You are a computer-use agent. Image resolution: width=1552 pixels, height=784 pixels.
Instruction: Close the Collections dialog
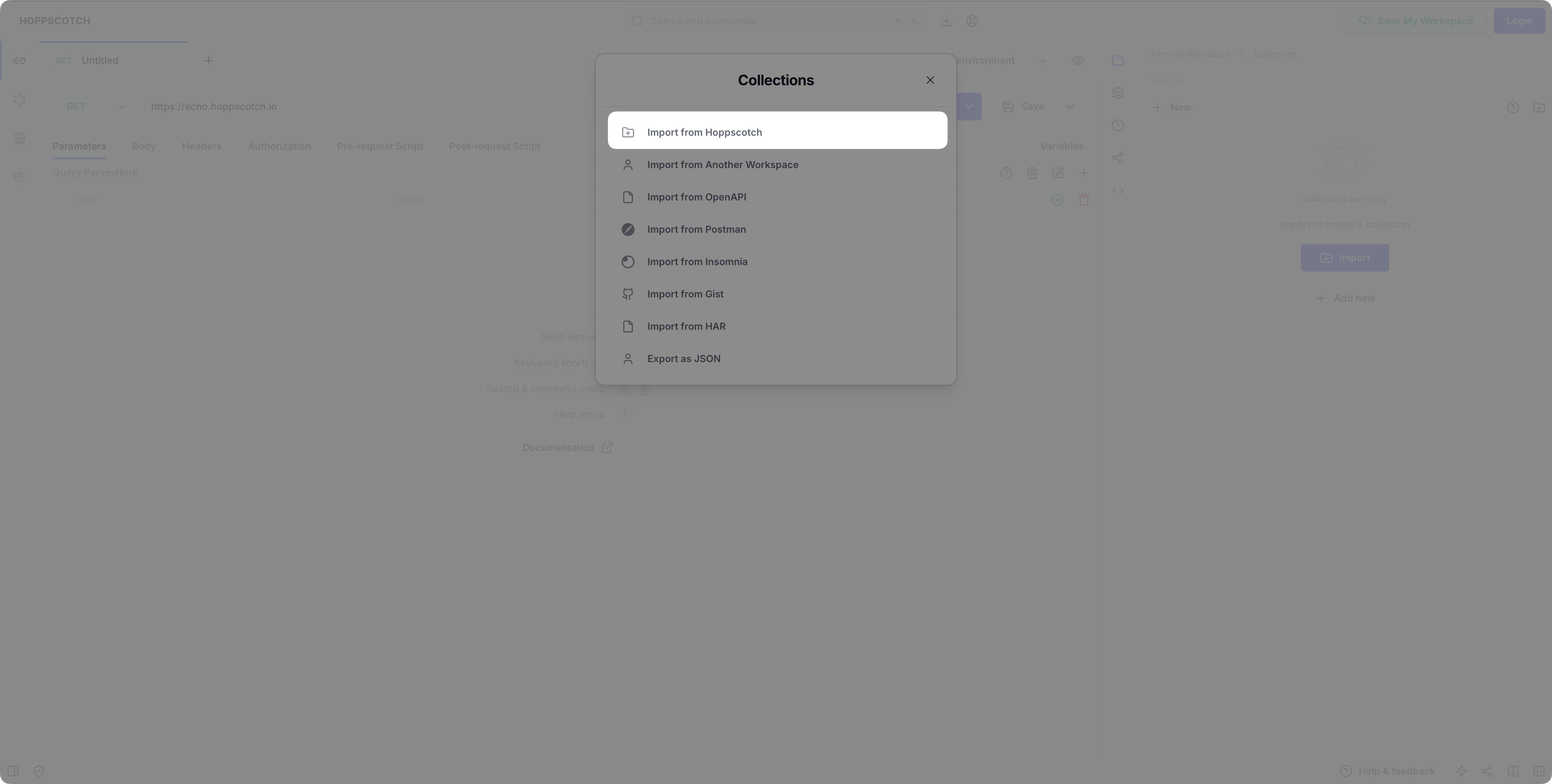coord(930,80)
